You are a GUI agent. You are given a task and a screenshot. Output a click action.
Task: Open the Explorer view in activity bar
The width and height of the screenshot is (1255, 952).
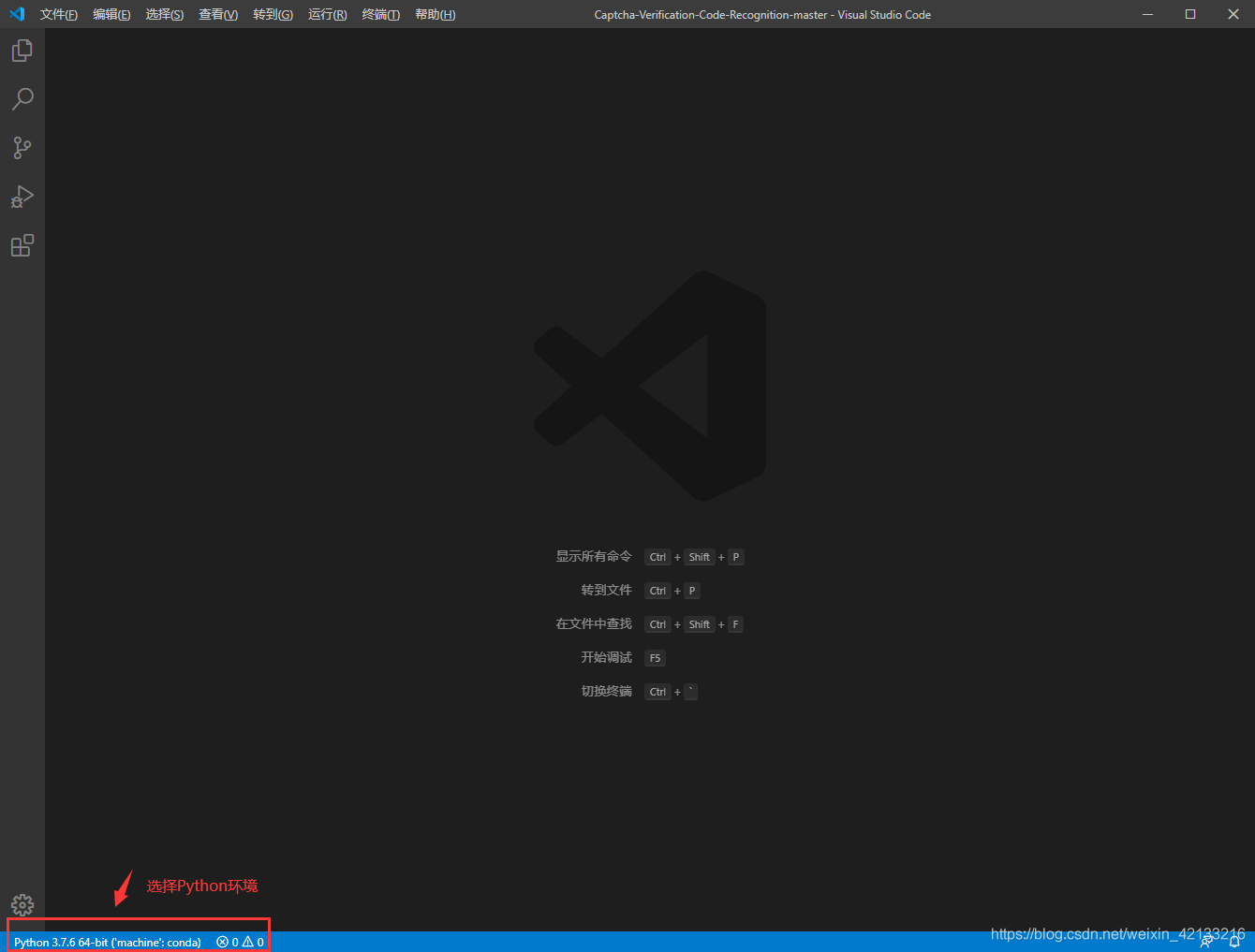(x=22, y=51)
